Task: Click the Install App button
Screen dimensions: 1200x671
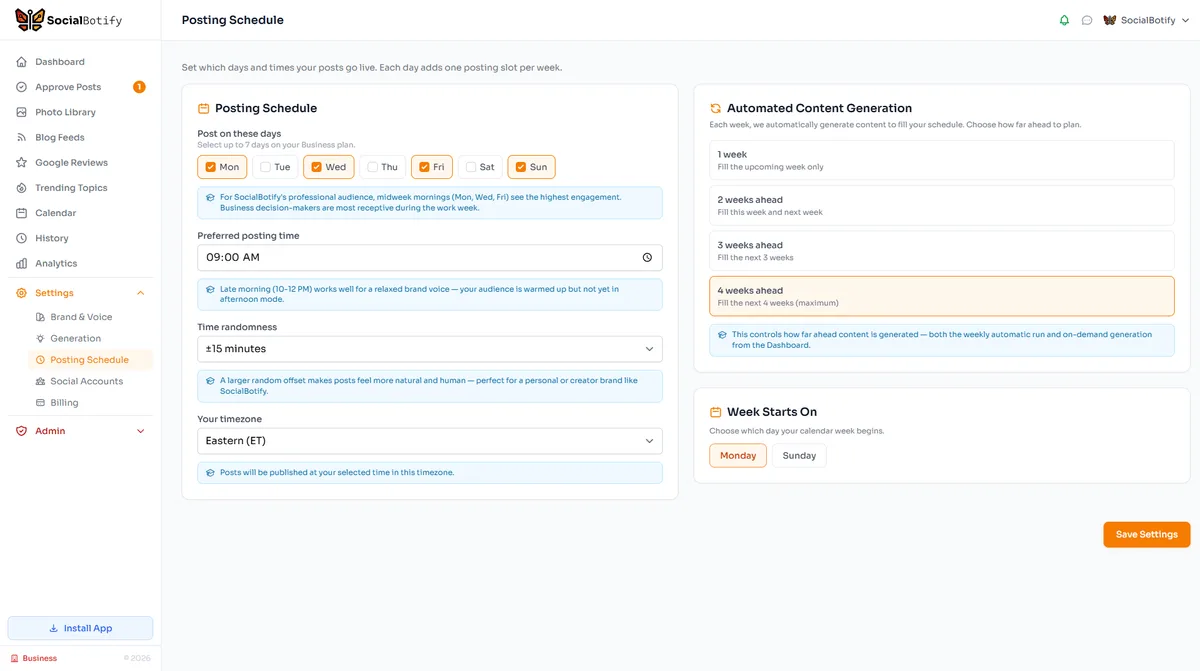Action: [80, 627]
